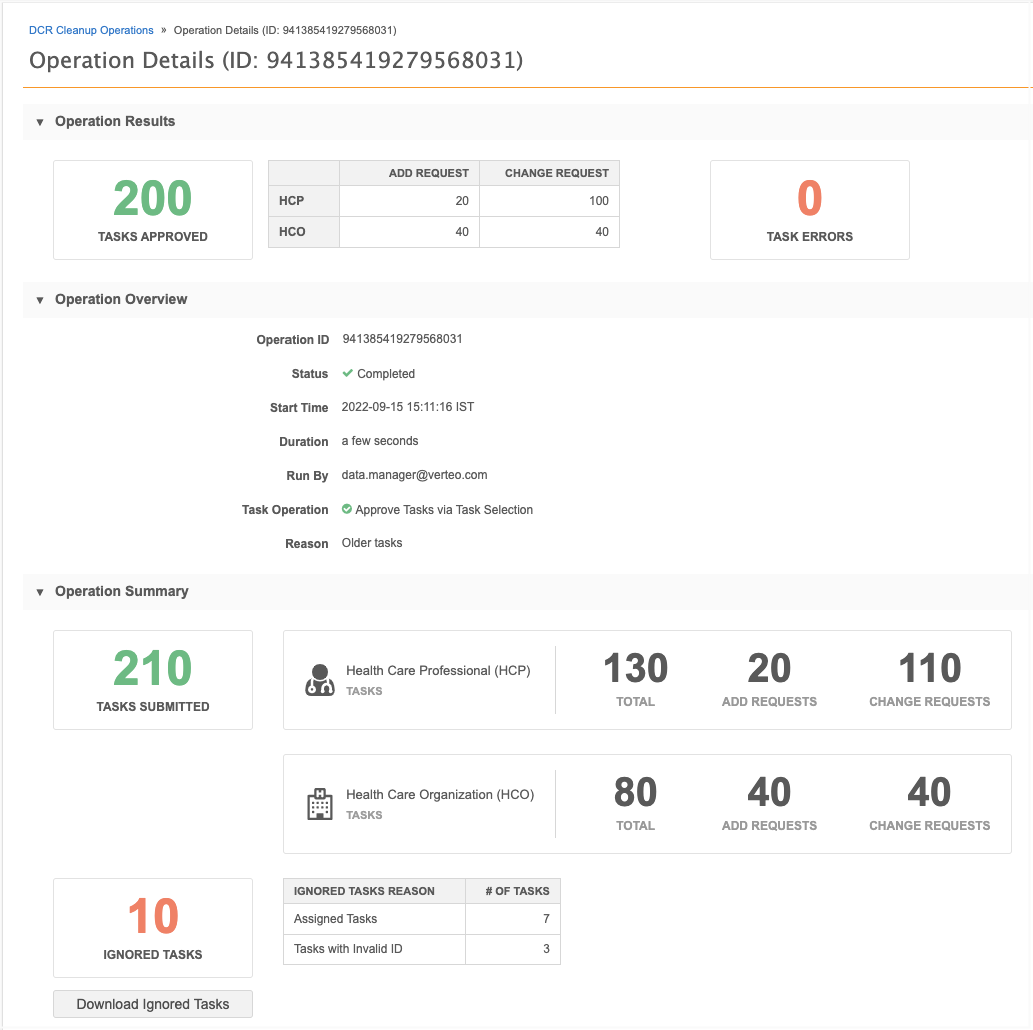
Task: Click the HCP change request value 100
Action: tap(598, 201)
